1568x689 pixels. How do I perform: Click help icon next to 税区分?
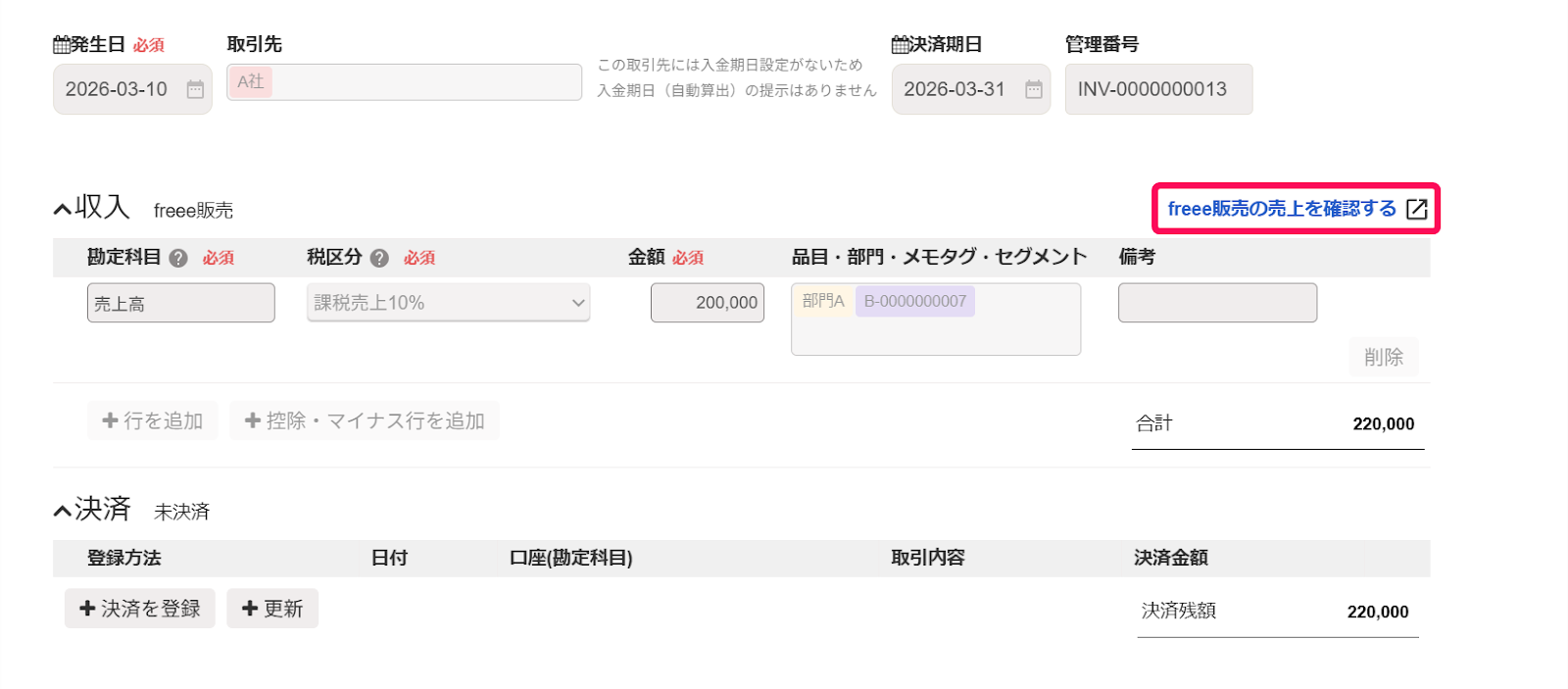[379, 258]
